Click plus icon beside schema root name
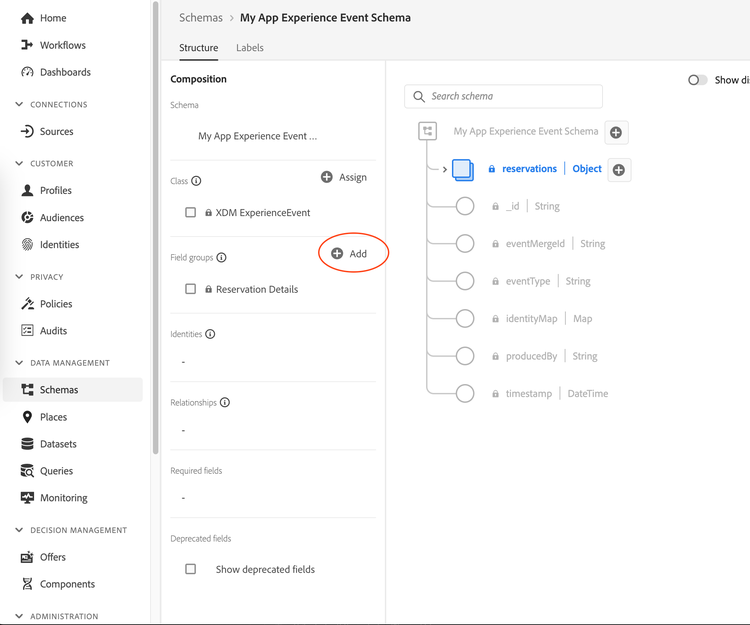Image resolution: width=750 pixels, height=625 pixels. point(616,132)
